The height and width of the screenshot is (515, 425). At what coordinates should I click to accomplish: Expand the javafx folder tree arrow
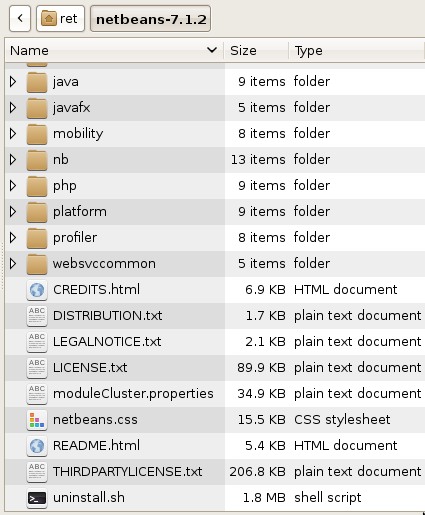(13, 108)
